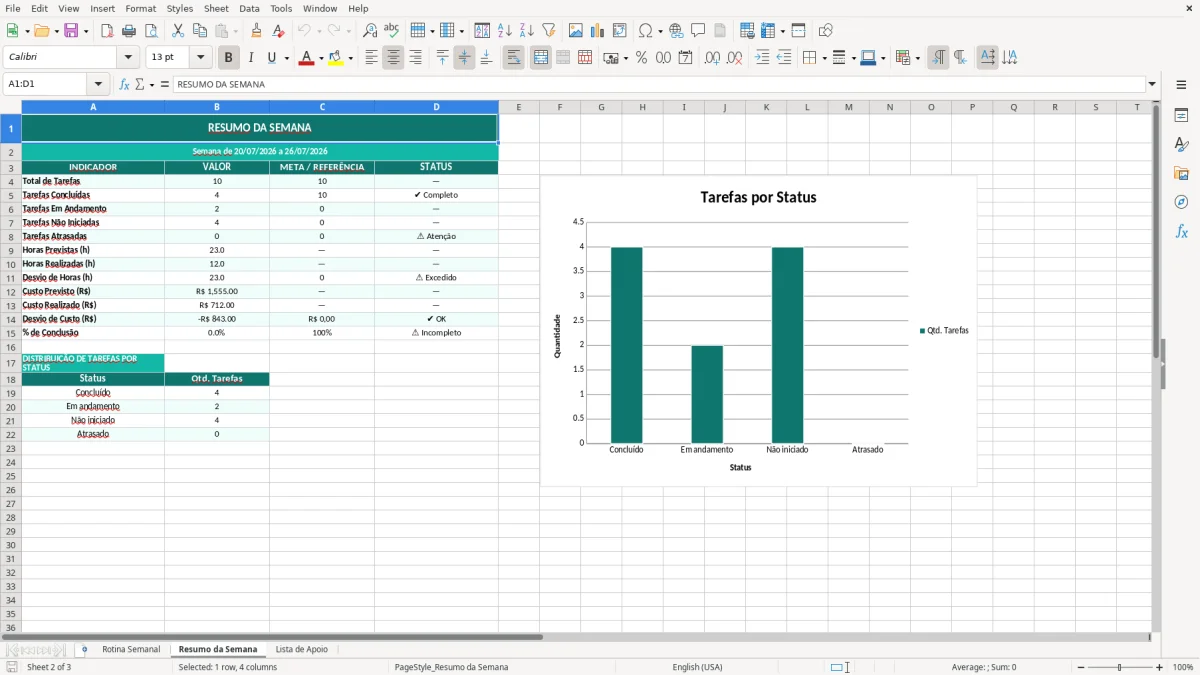Toggle Underline formatting
The height and width of the screenshot is (675, 1200).
coord(271,58)
